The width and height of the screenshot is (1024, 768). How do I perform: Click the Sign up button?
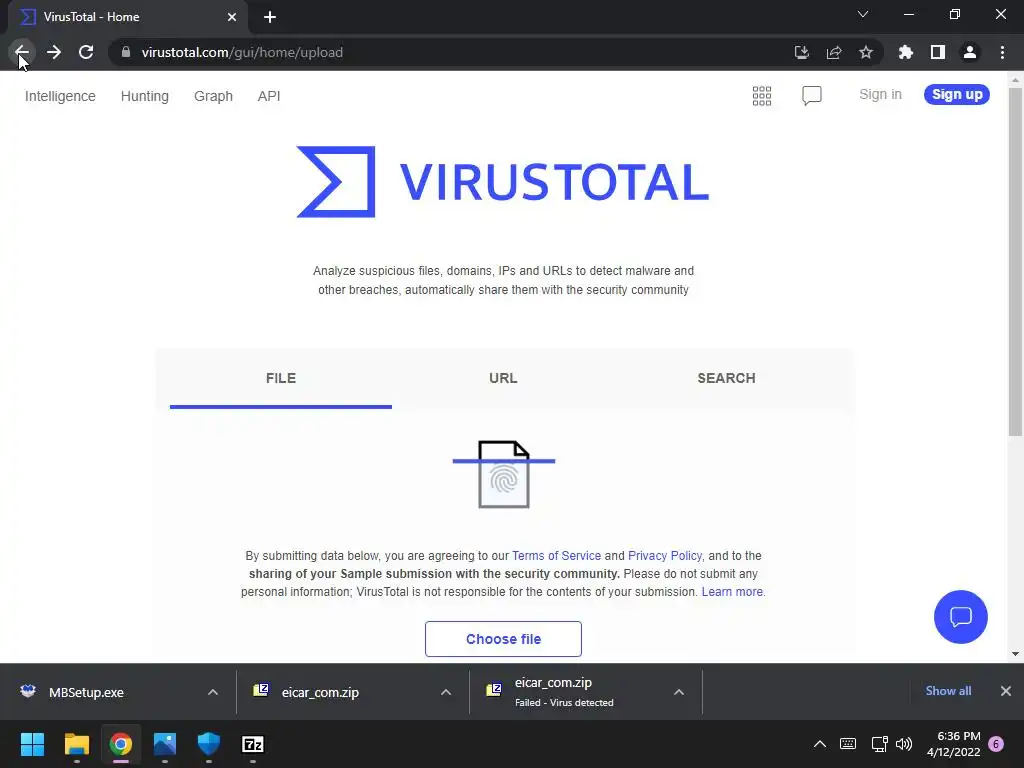coord(957,94)
